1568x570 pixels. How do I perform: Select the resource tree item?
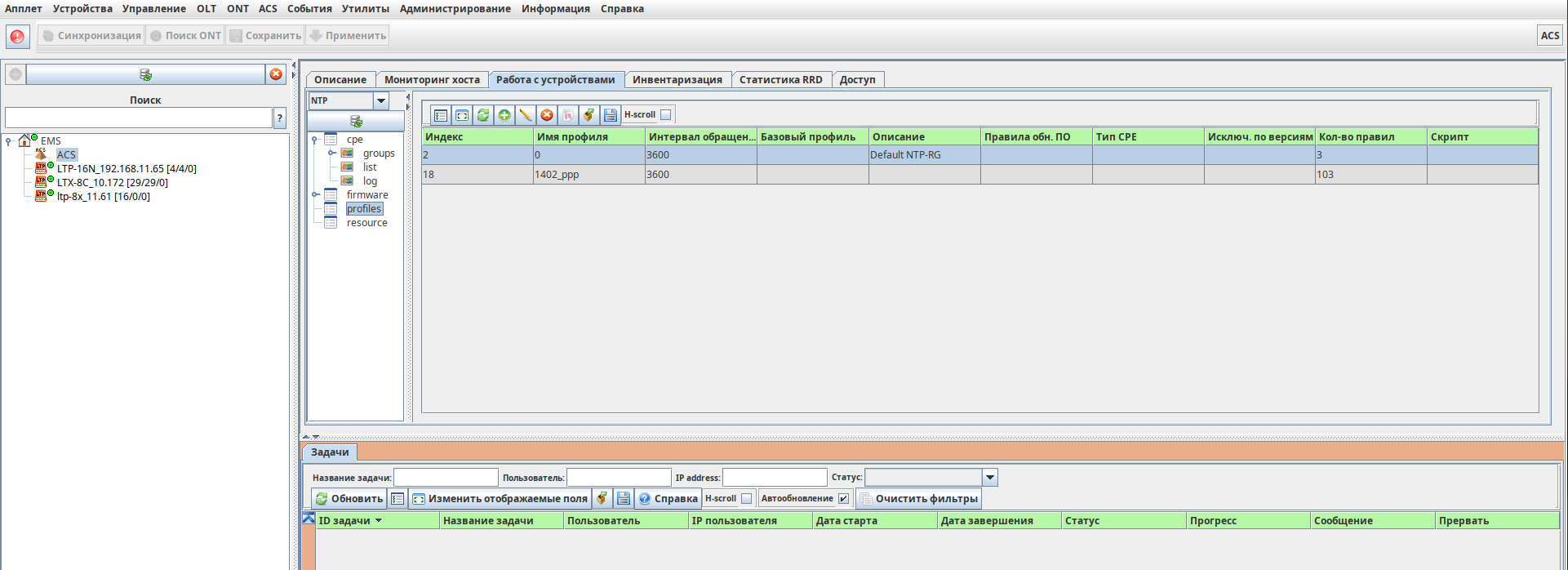pos(366,223)
